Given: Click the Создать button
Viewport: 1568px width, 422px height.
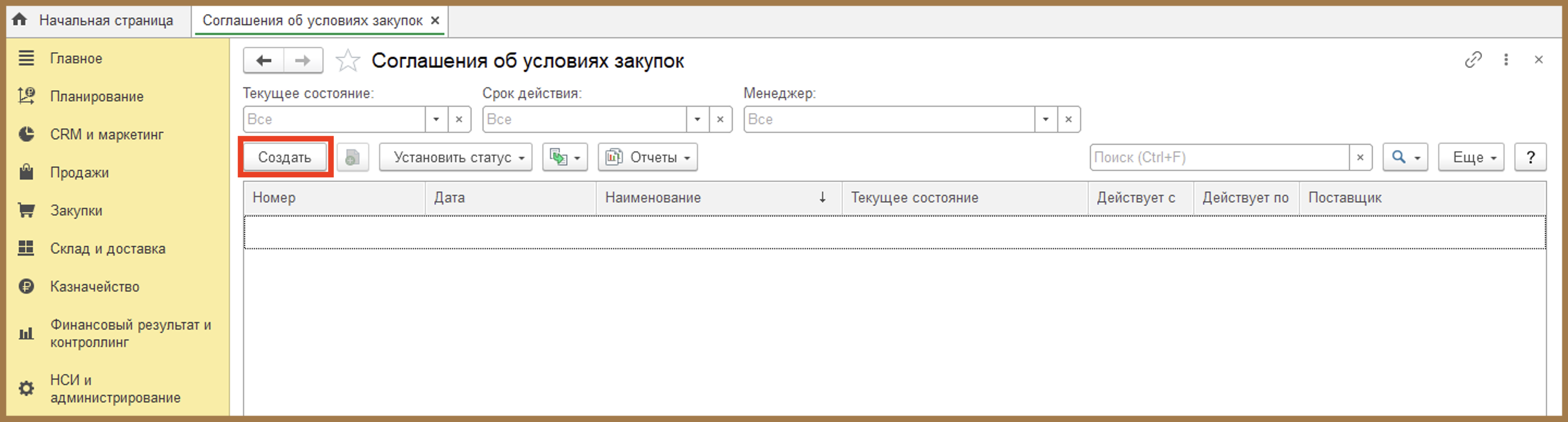Looking at the screenshot, I should (x=285, y=158).
